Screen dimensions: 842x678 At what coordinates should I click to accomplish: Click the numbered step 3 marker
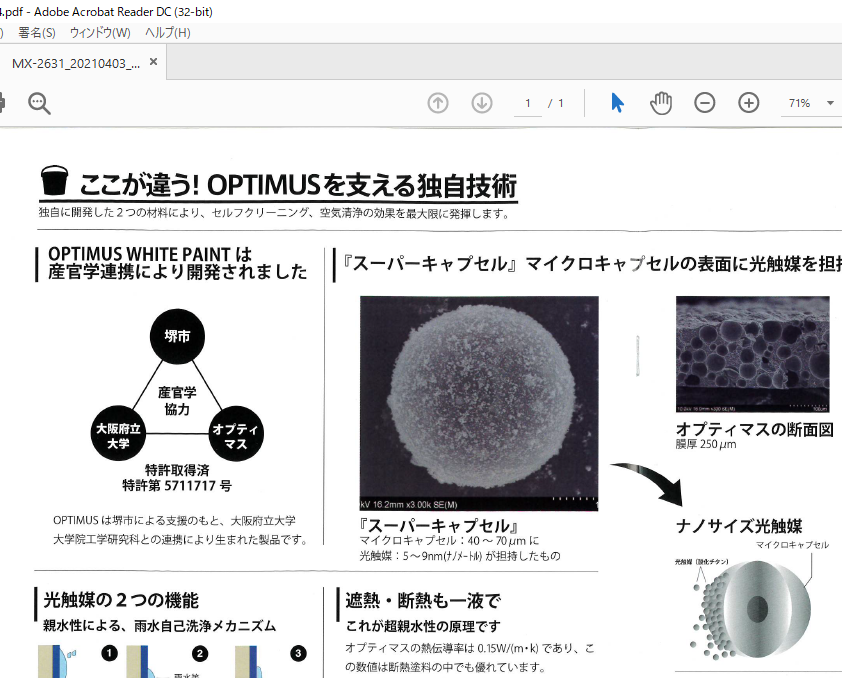point(298,653)
